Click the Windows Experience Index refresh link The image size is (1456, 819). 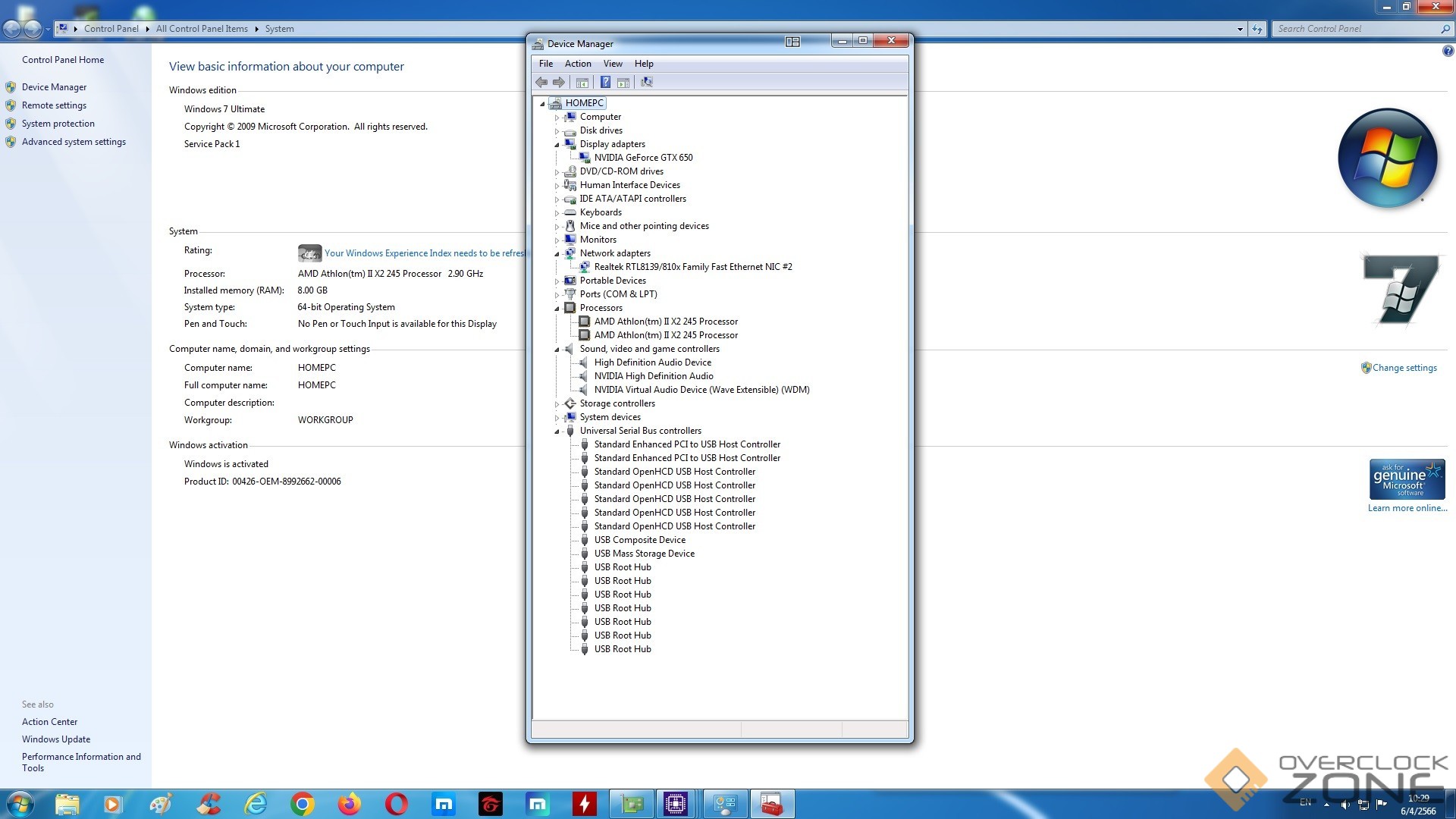[423, 253]
